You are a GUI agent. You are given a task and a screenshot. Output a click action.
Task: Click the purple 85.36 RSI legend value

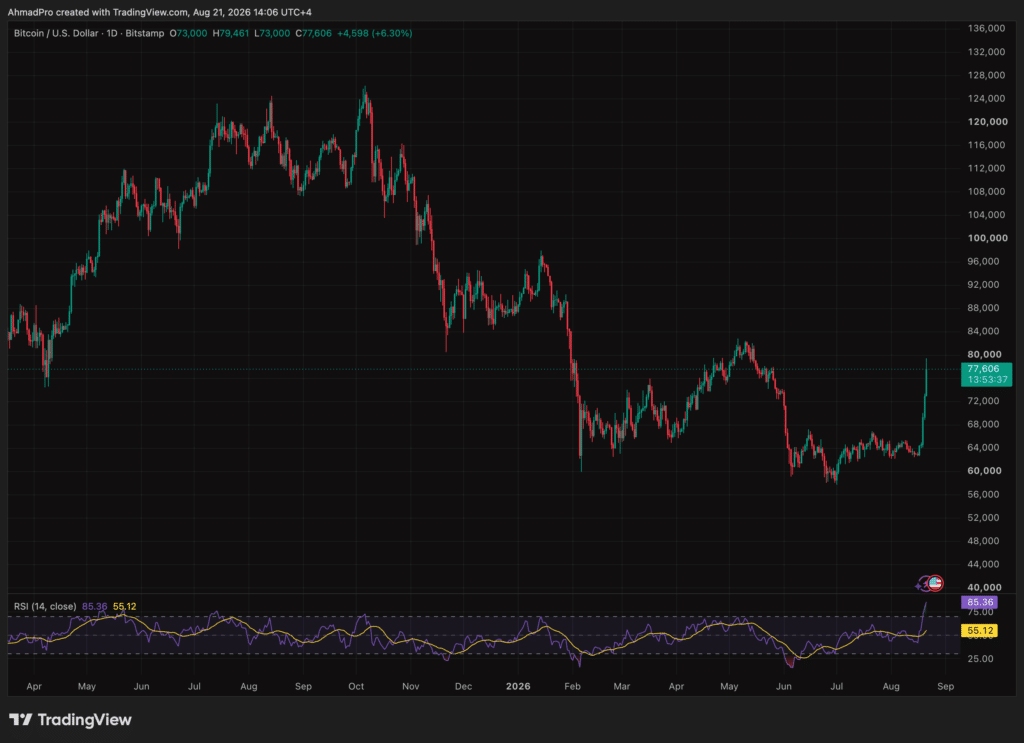click(95, 607)
